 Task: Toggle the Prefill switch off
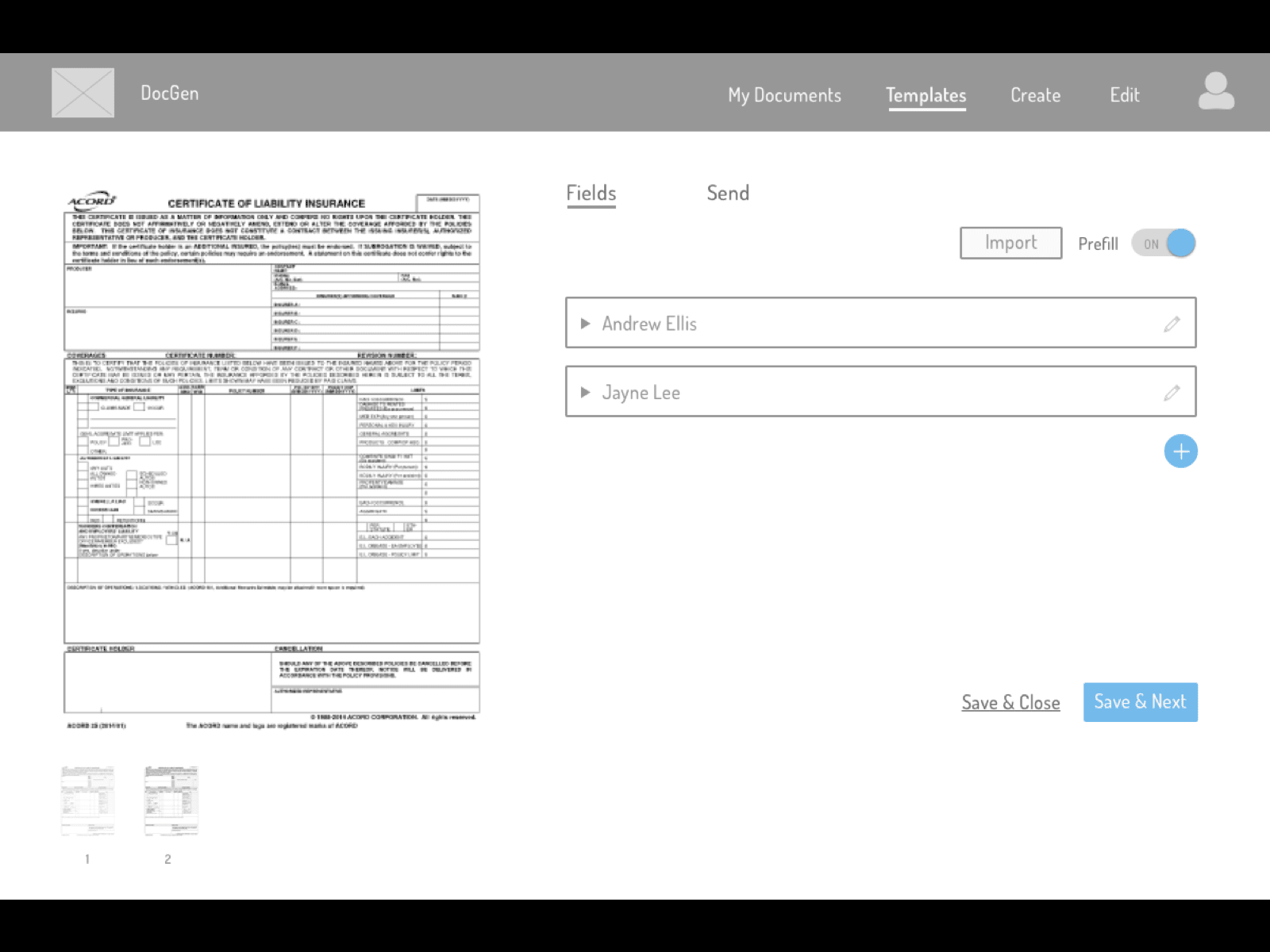click(1164, 244)
